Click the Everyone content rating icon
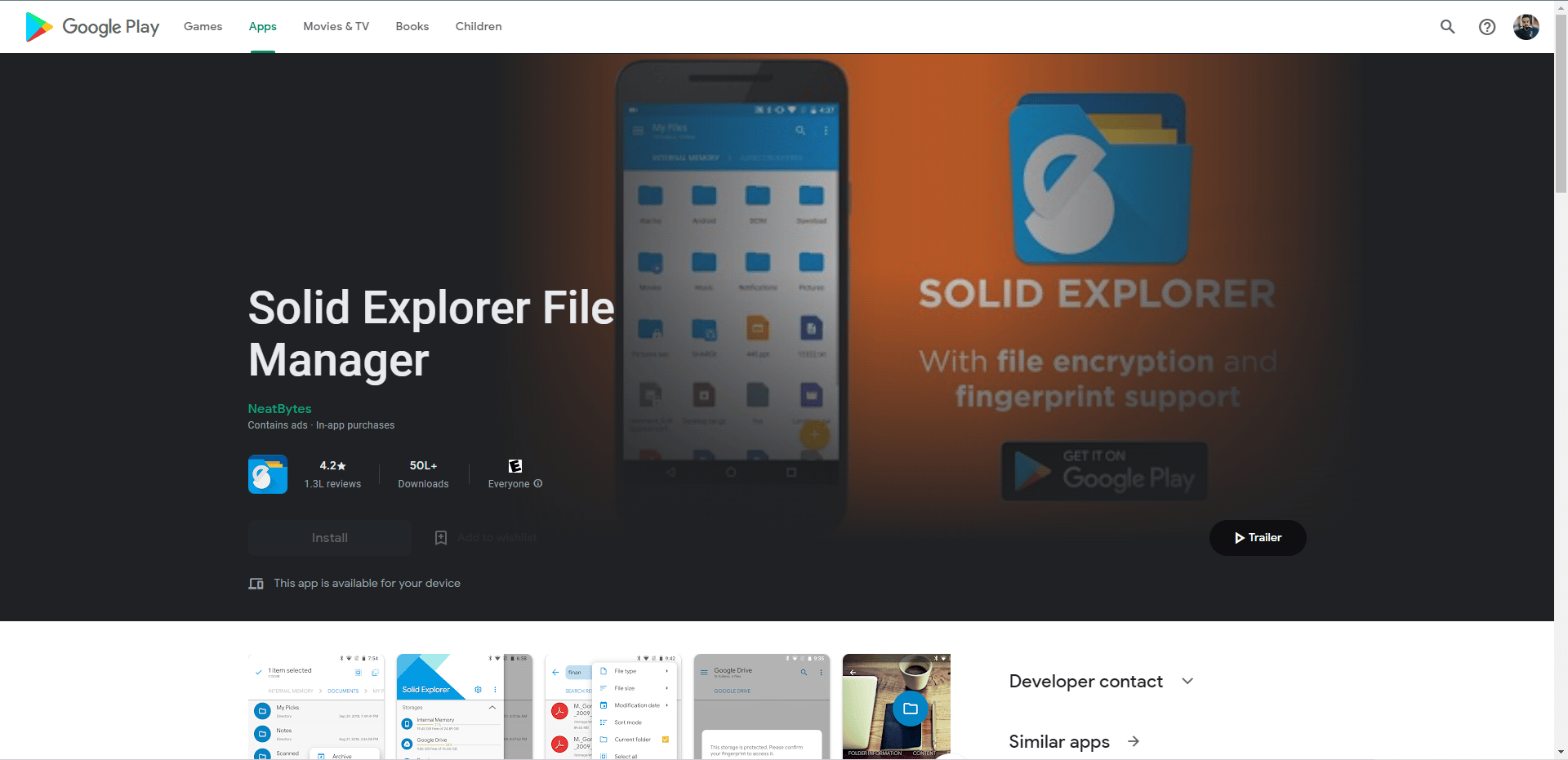Image resolution: width=1568 pixels, height=760 pixels. 515,466
